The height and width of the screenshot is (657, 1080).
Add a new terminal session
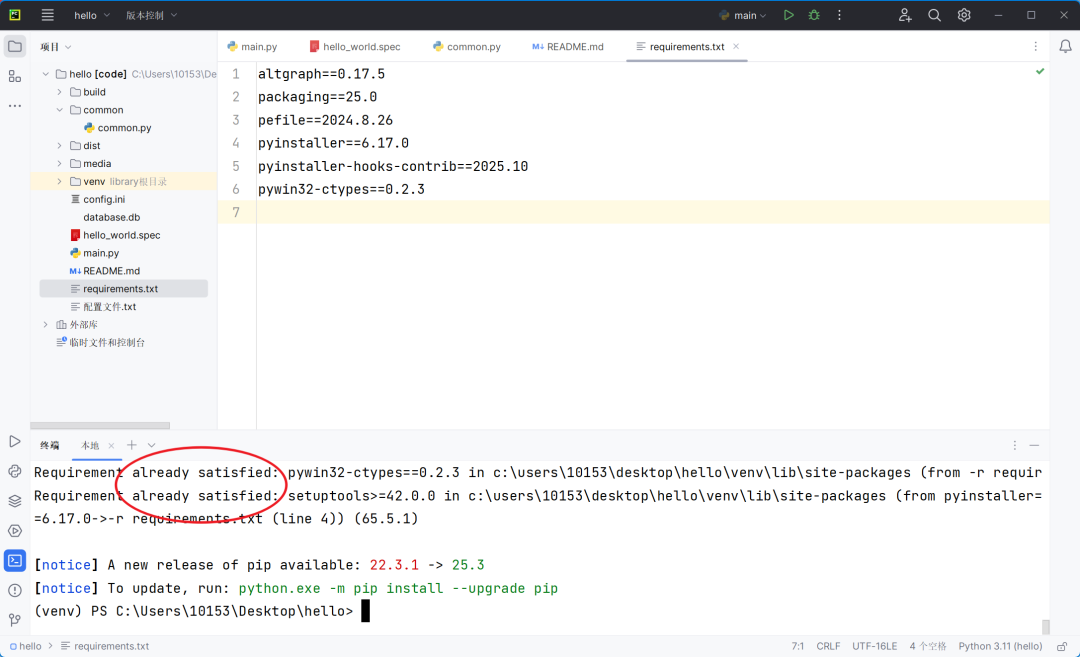[x=132, y=445]
